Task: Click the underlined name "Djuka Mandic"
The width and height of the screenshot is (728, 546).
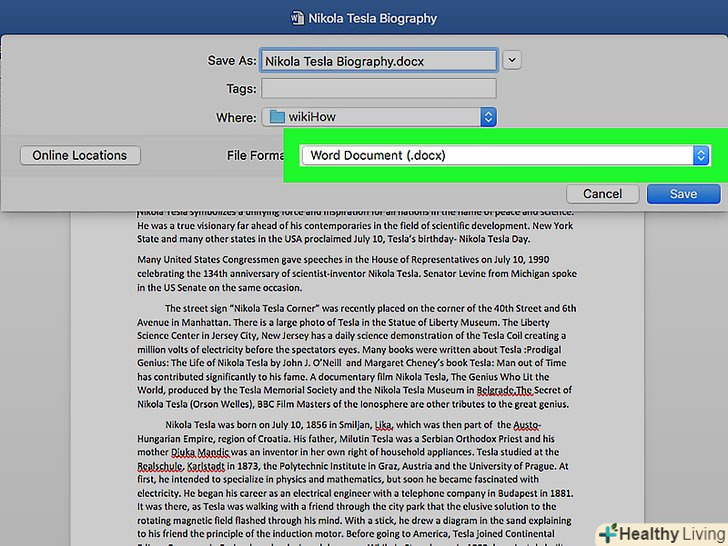Action: (x=200, y=452)
